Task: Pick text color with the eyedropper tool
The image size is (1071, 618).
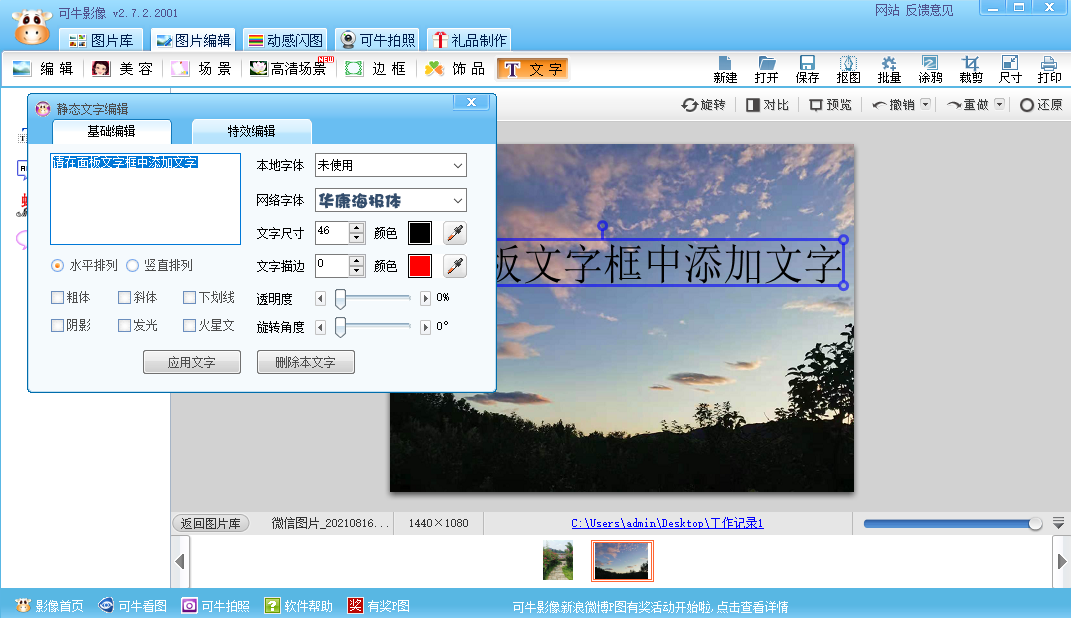Action: point(455,232)
